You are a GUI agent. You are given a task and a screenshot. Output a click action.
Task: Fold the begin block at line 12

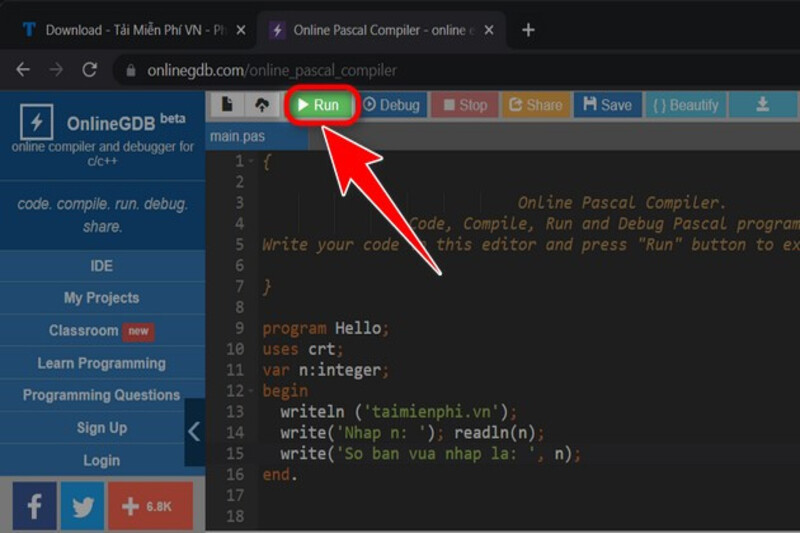[x=249, y=391]
